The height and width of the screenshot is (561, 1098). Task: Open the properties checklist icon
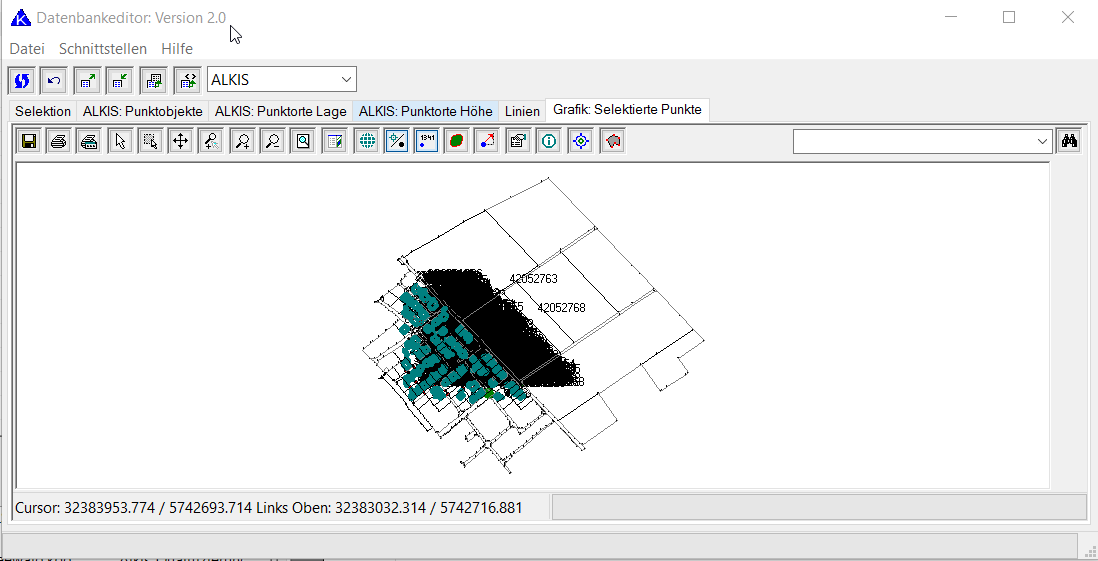coord(519,141)
